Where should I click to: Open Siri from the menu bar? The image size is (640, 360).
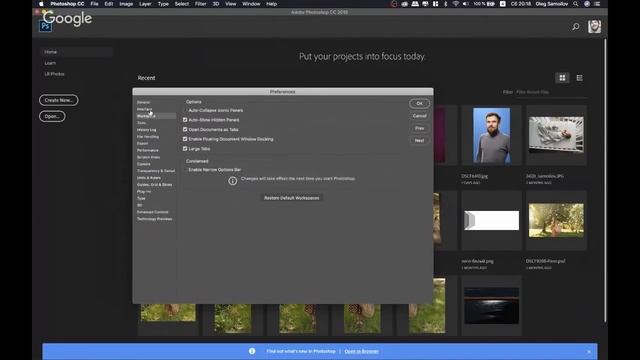pyautogui.click(x=587, y=4)
